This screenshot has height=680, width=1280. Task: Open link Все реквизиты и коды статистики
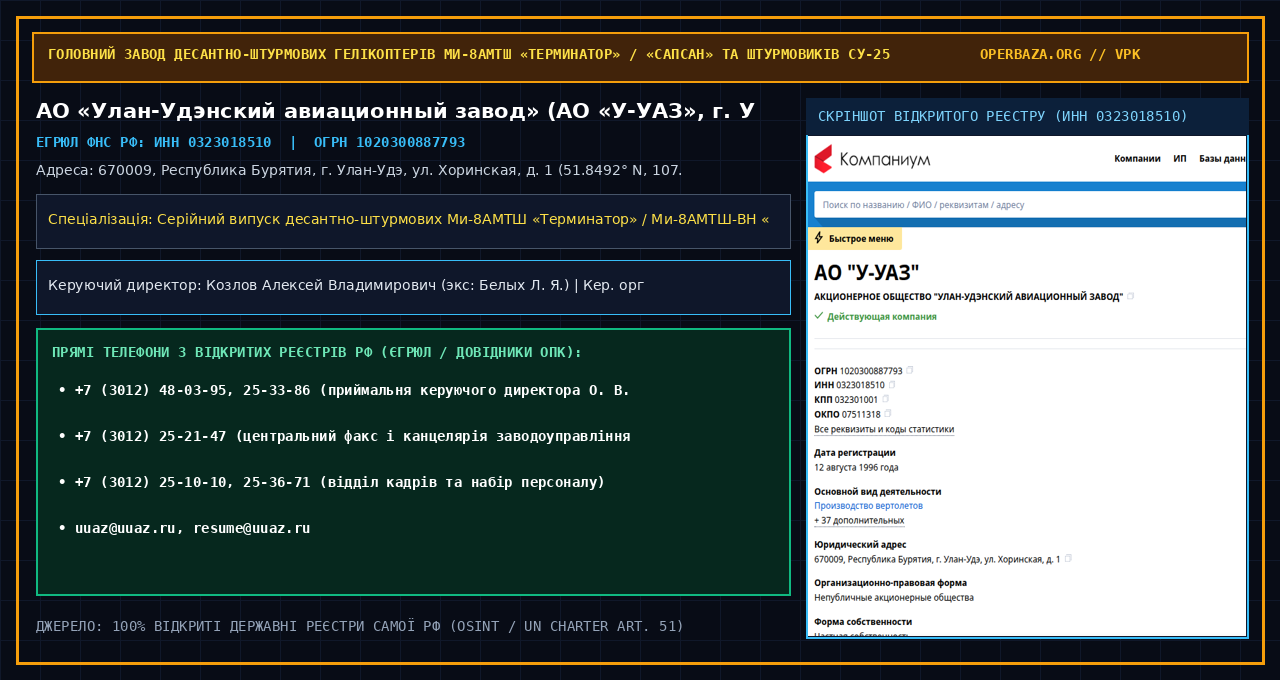[884, 429]
